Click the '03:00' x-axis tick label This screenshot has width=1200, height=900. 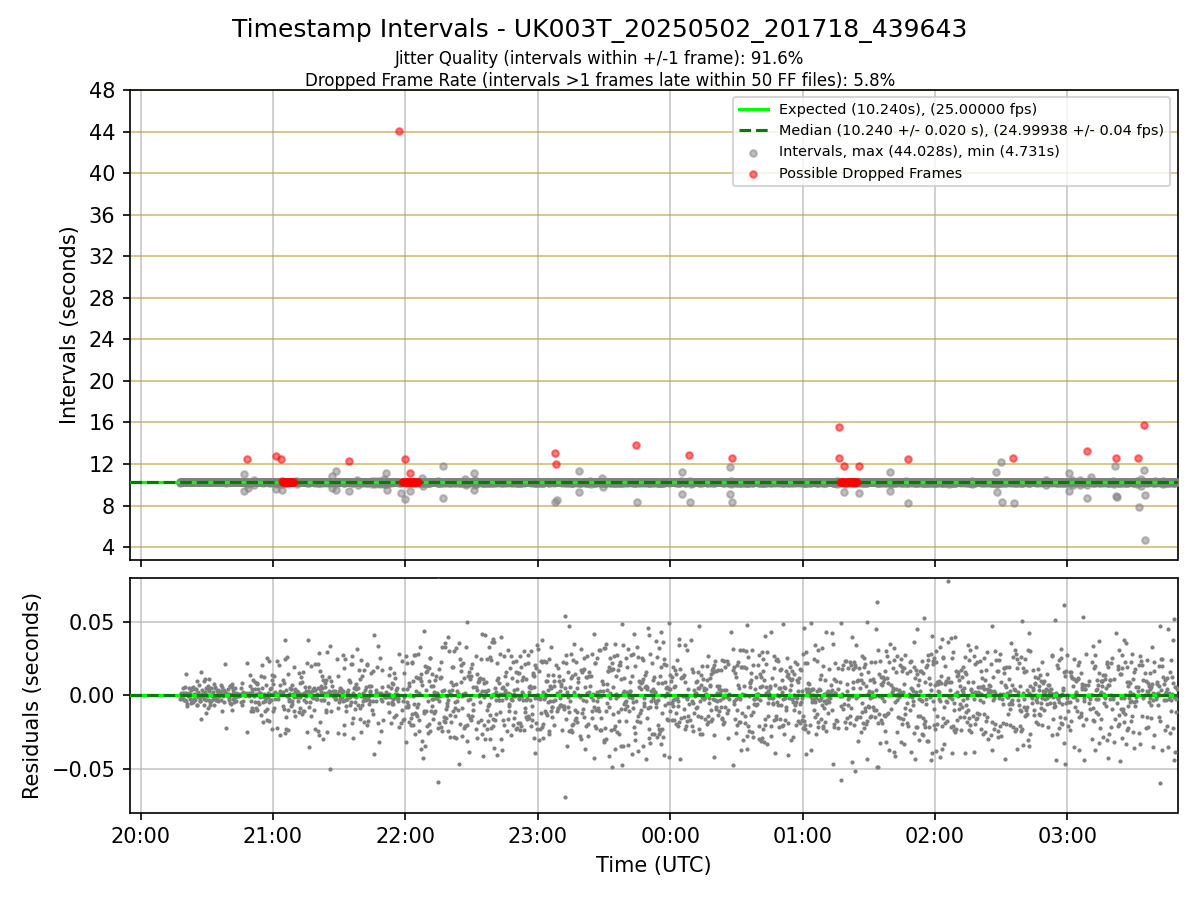click(x=1067, y=835)
